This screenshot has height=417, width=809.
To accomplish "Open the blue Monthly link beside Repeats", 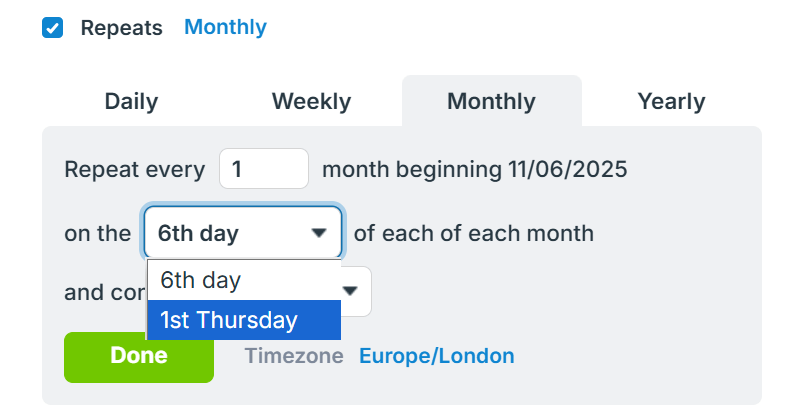I will pyautogui.click(x=225, y=27).
